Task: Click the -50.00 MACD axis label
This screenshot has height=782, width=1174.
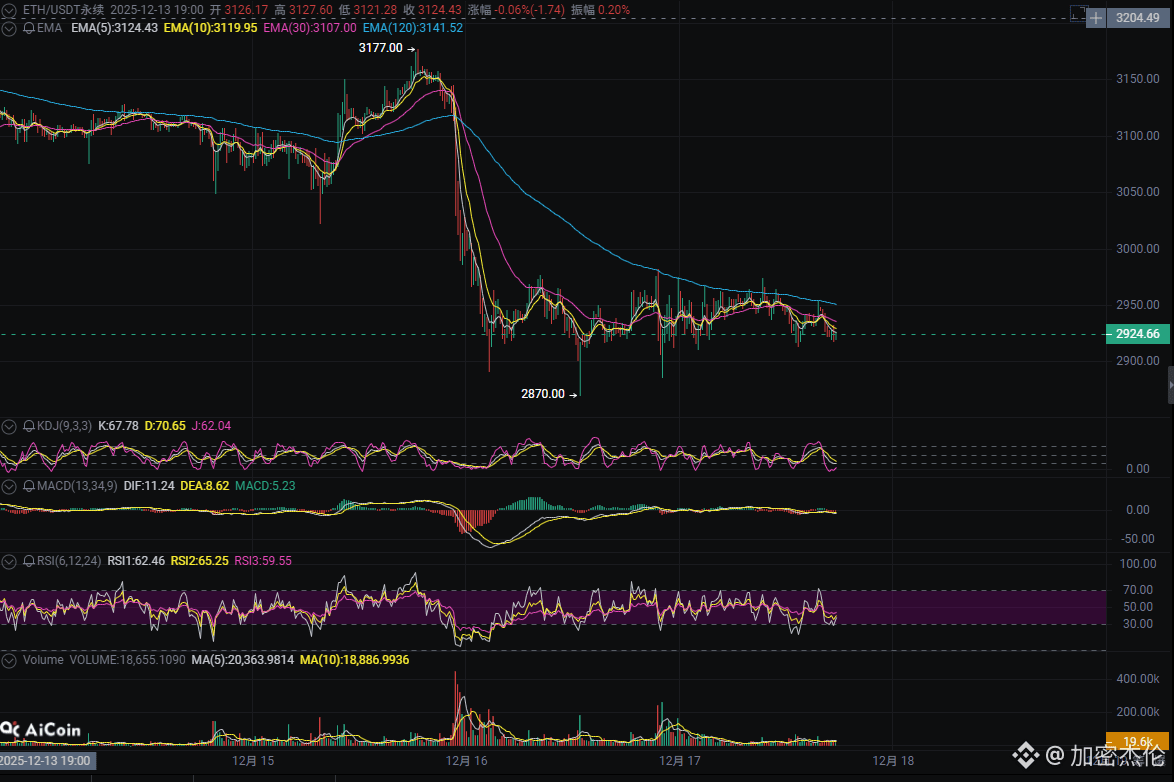Action: [x=1137, y=539]
